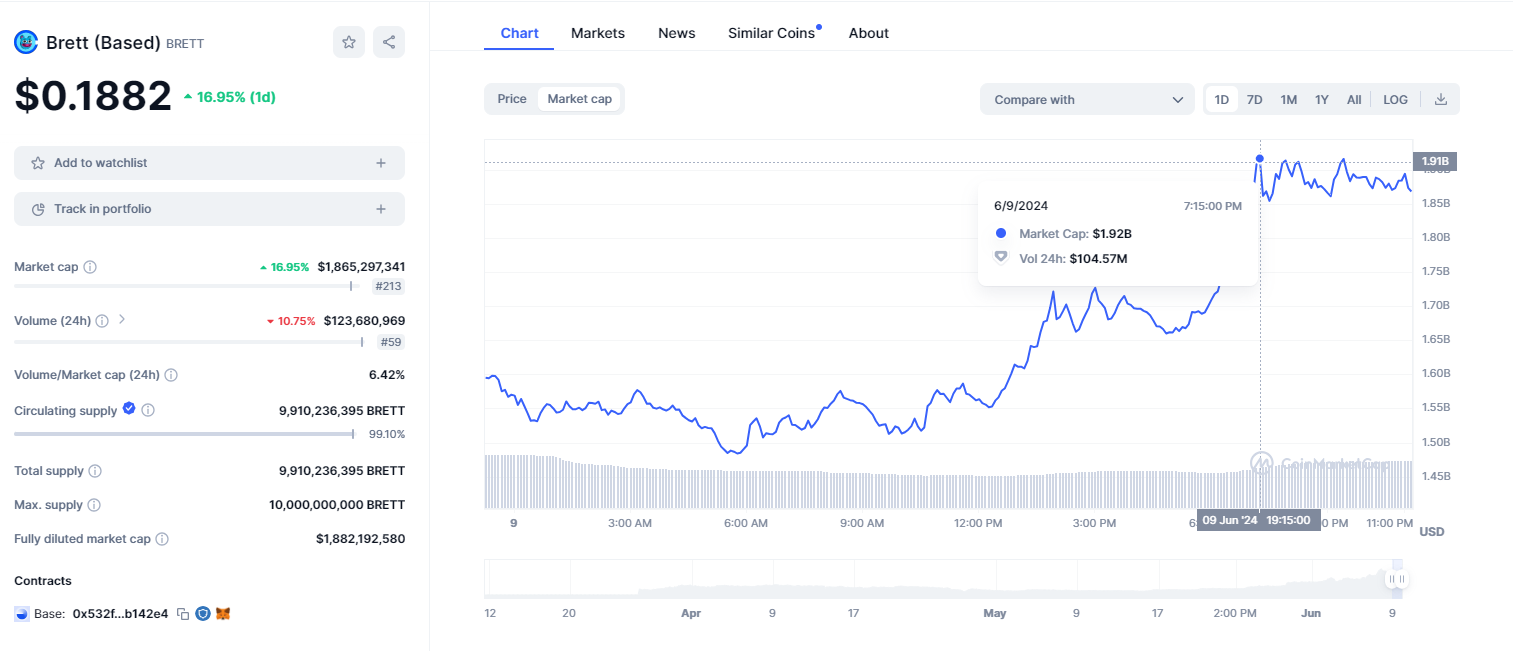Click the range slider handle under the chart
This screenshot has width=1513, height=651.
pyautogui.click(x=1397, y=579)
